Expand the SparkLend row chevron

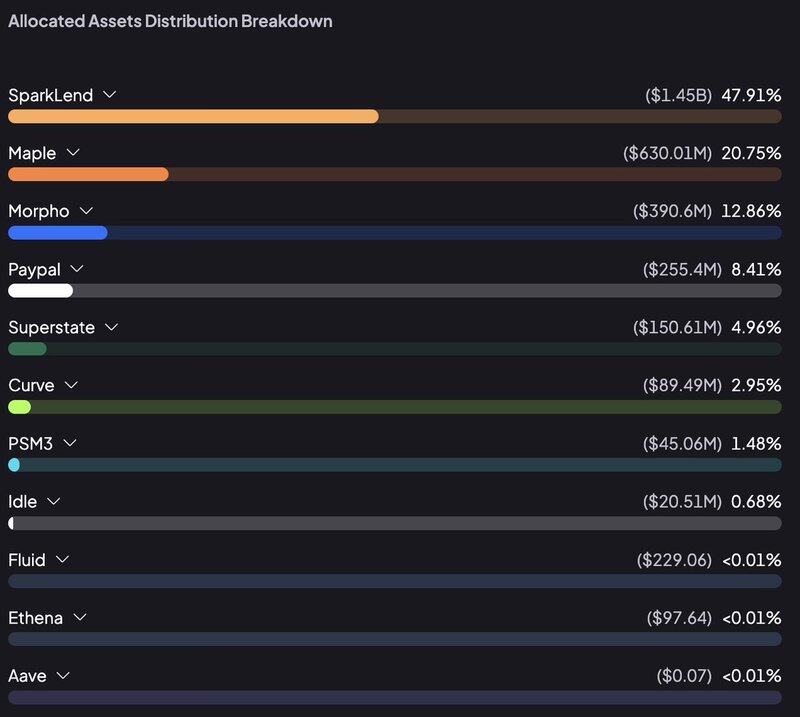tap(110, 95)
